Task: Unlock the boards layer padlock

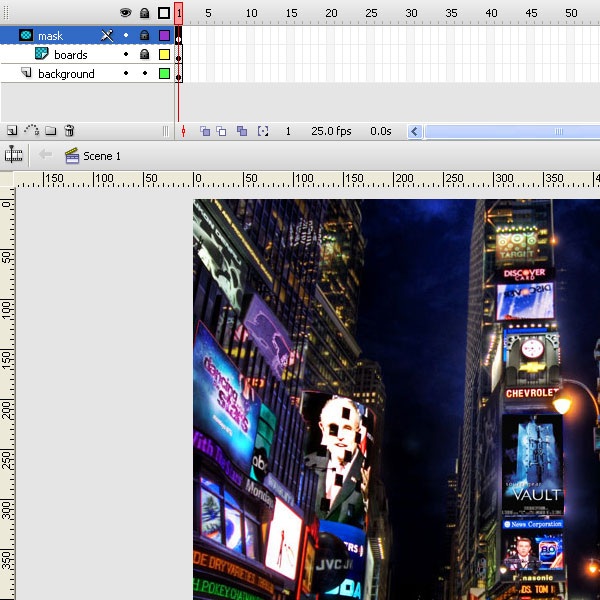Action: tap(144, 54)
